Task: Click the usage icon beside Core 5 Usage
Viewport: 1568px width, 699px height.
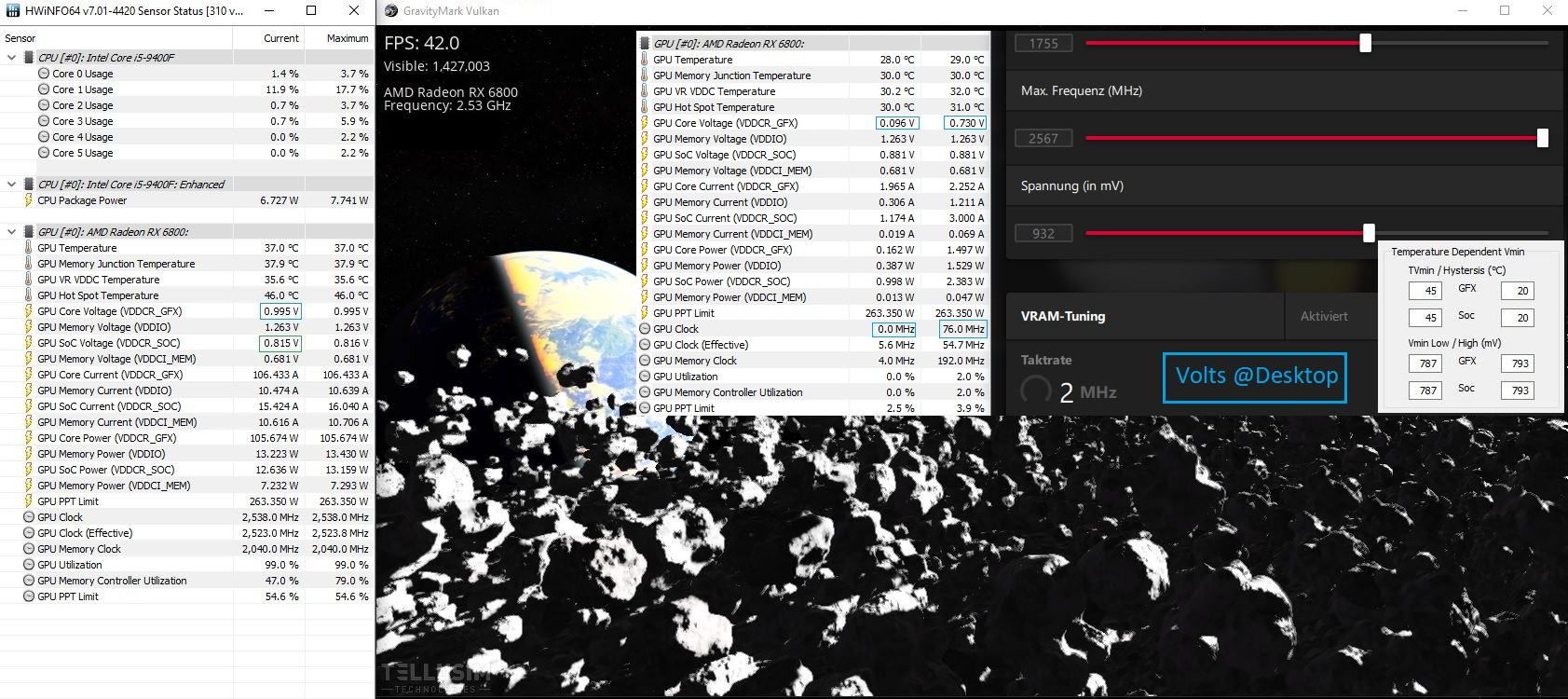Action: [44, 153]
